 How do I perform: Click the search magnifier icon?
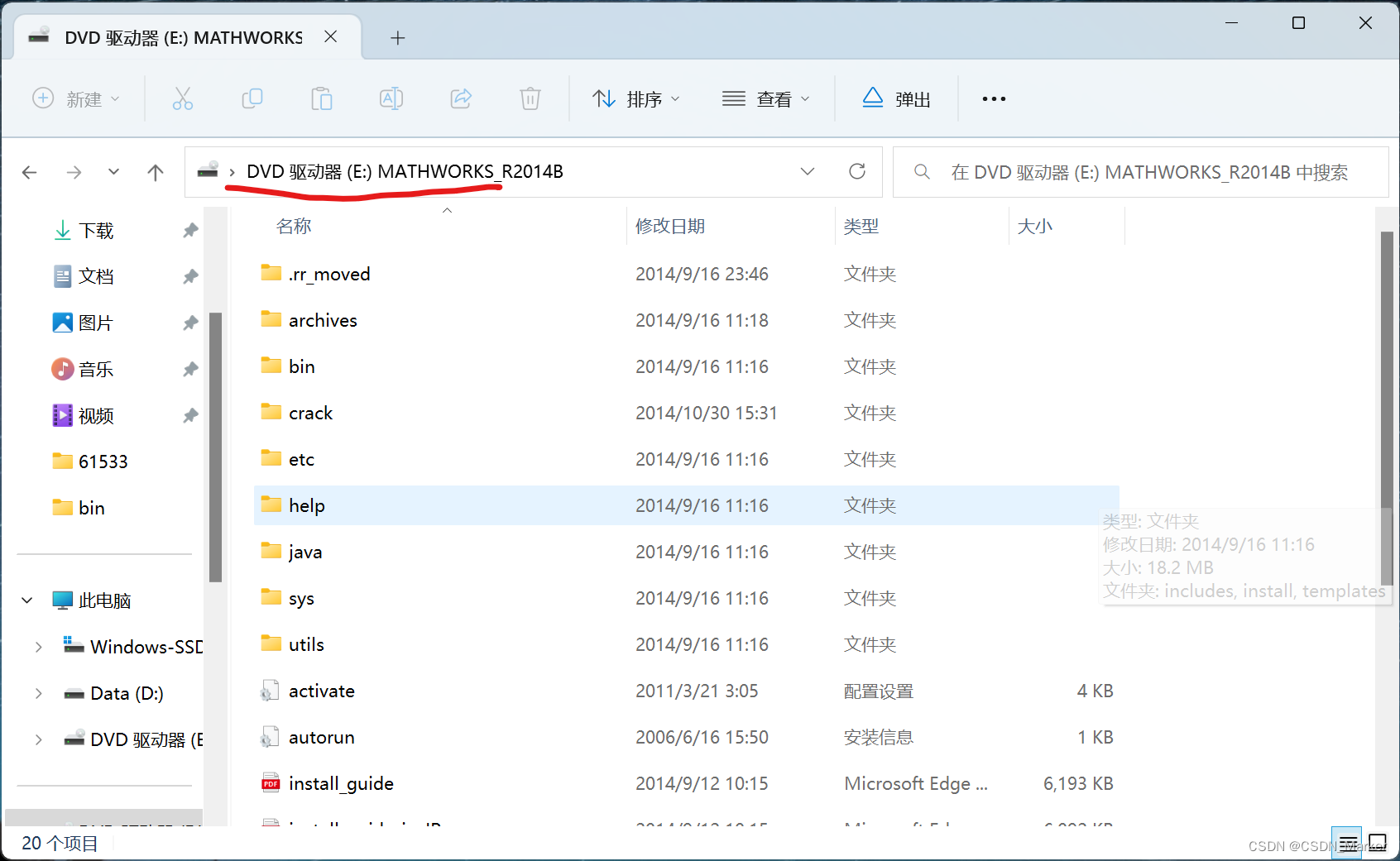coord(922,172)
